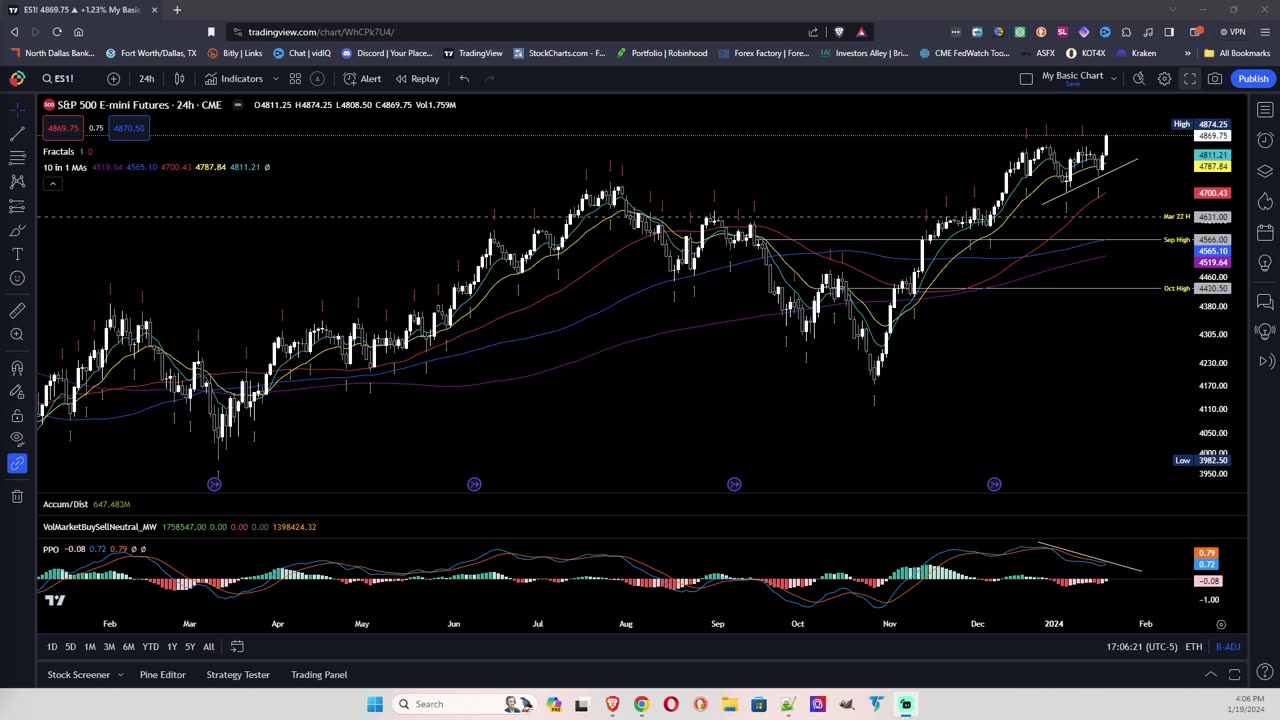Open the indicator templates grid
Screen dimensions: 1280x720
[295, 79]
